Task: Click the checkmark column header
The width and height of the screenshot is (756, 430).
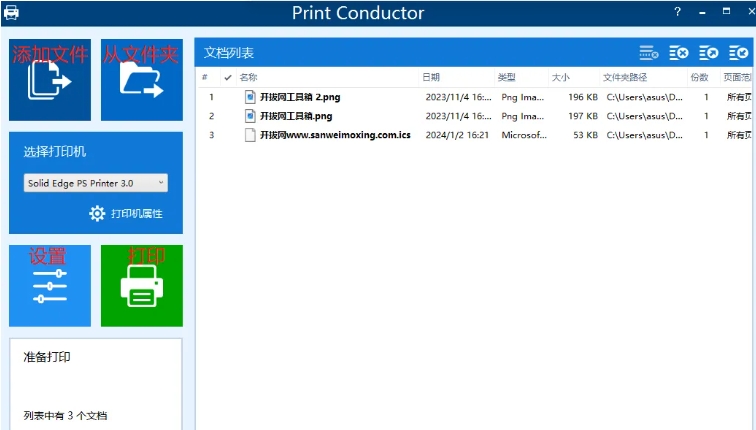Action: click(x=228, y=77)
